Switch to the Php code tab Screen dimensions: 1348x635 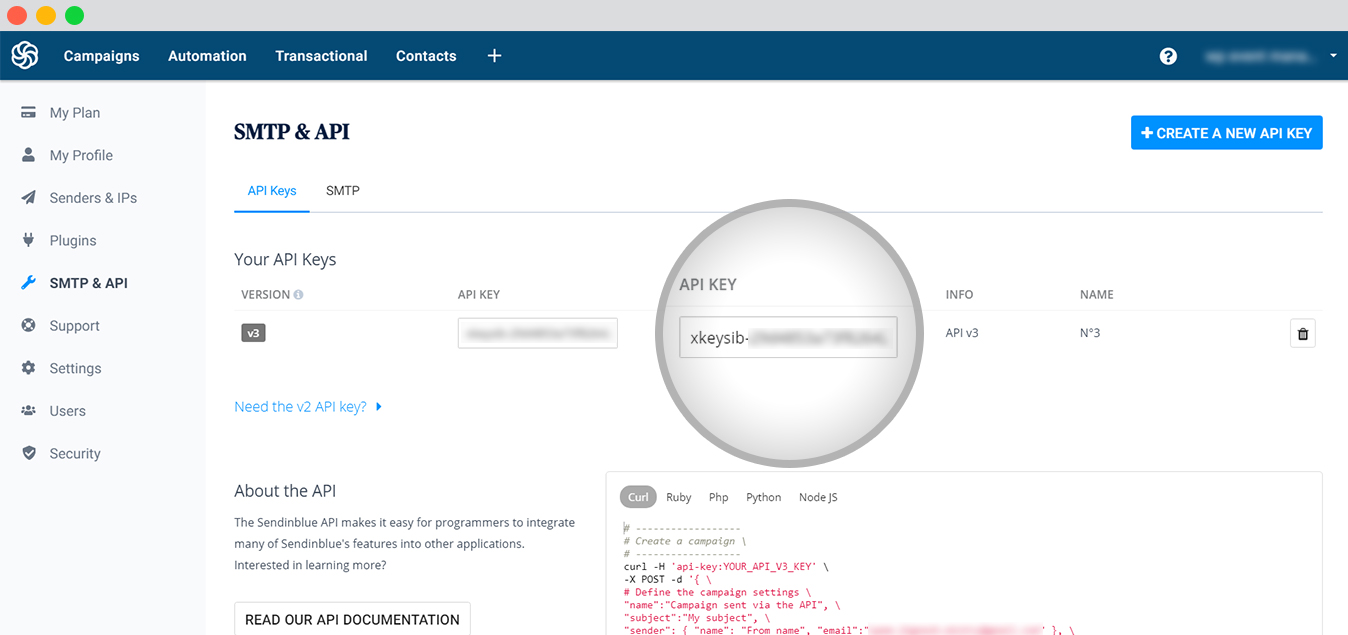coord(719,497)
